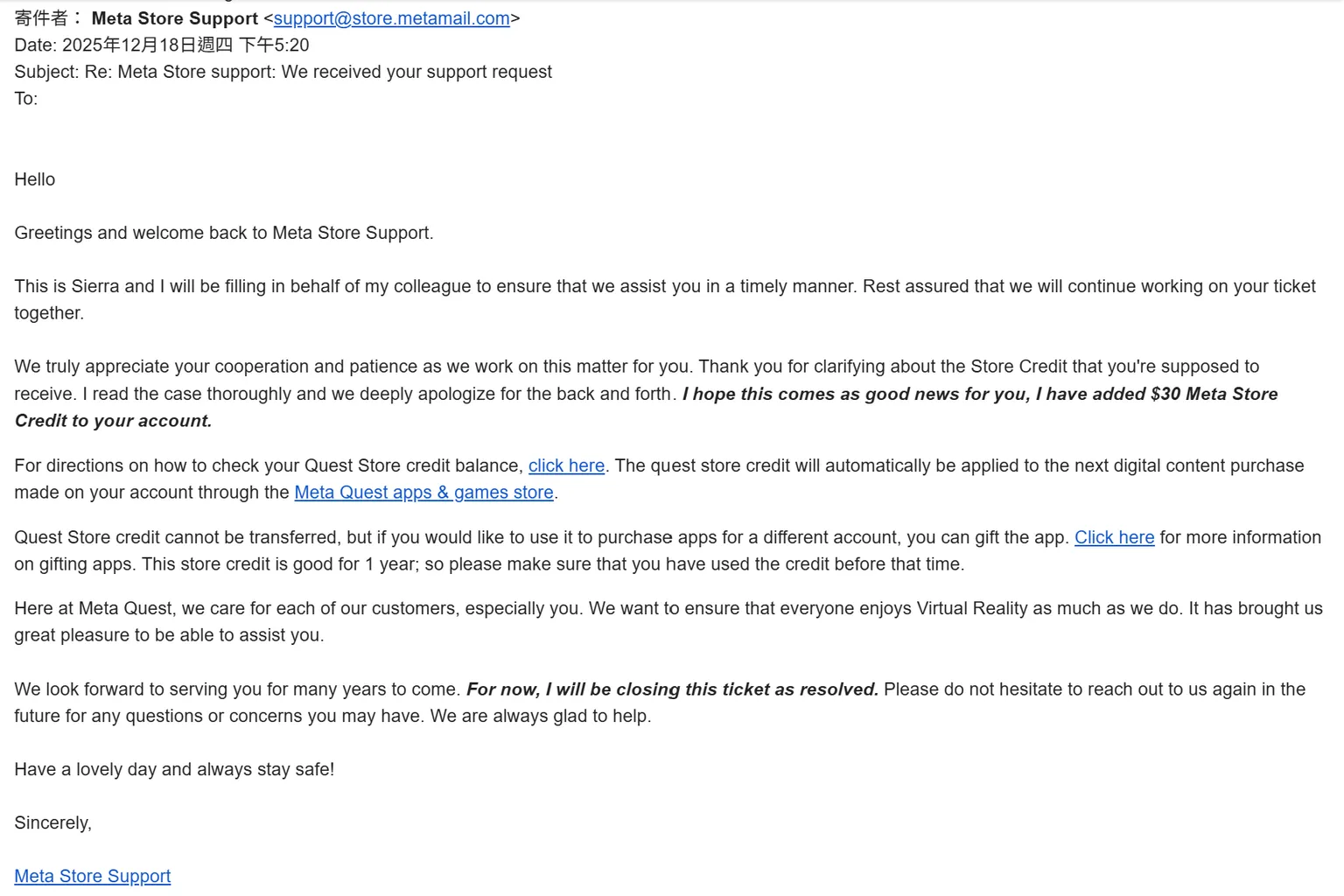Click the Hello greeting line

[35, 179]
